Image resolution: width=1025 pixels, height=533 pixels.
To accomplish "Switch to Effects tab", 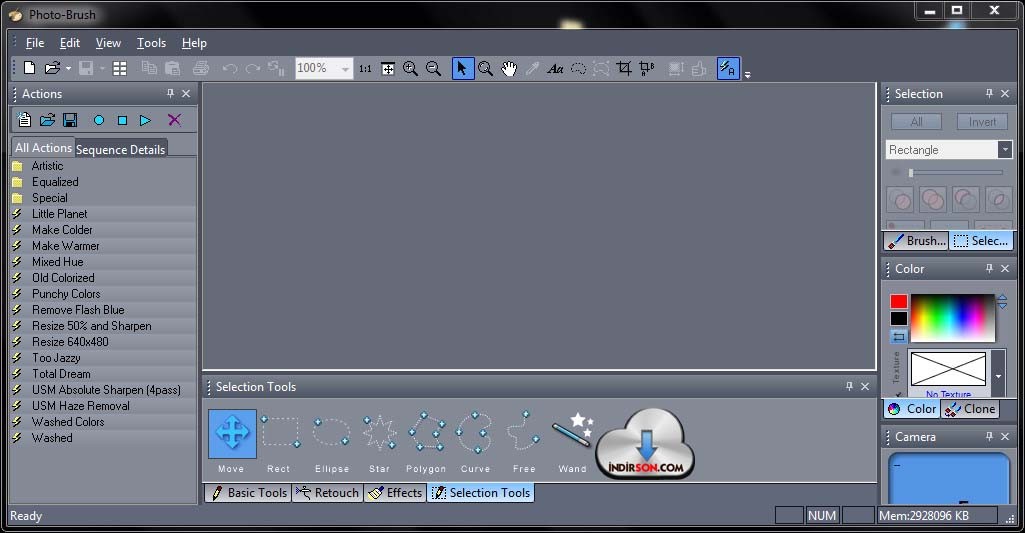I will tap(395, 492).
